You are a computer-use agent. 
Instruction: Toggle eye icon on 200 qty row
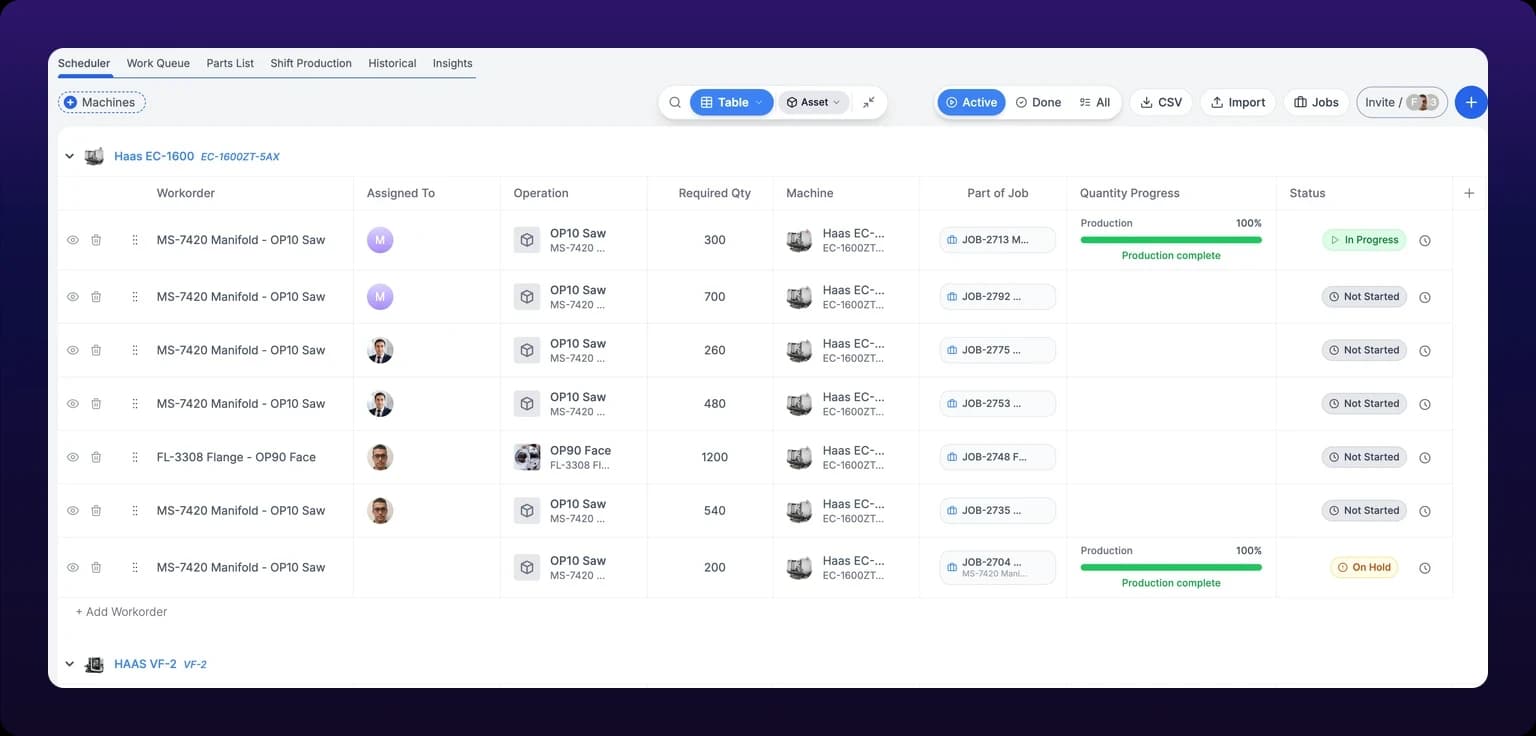click(x=73, y=567)
